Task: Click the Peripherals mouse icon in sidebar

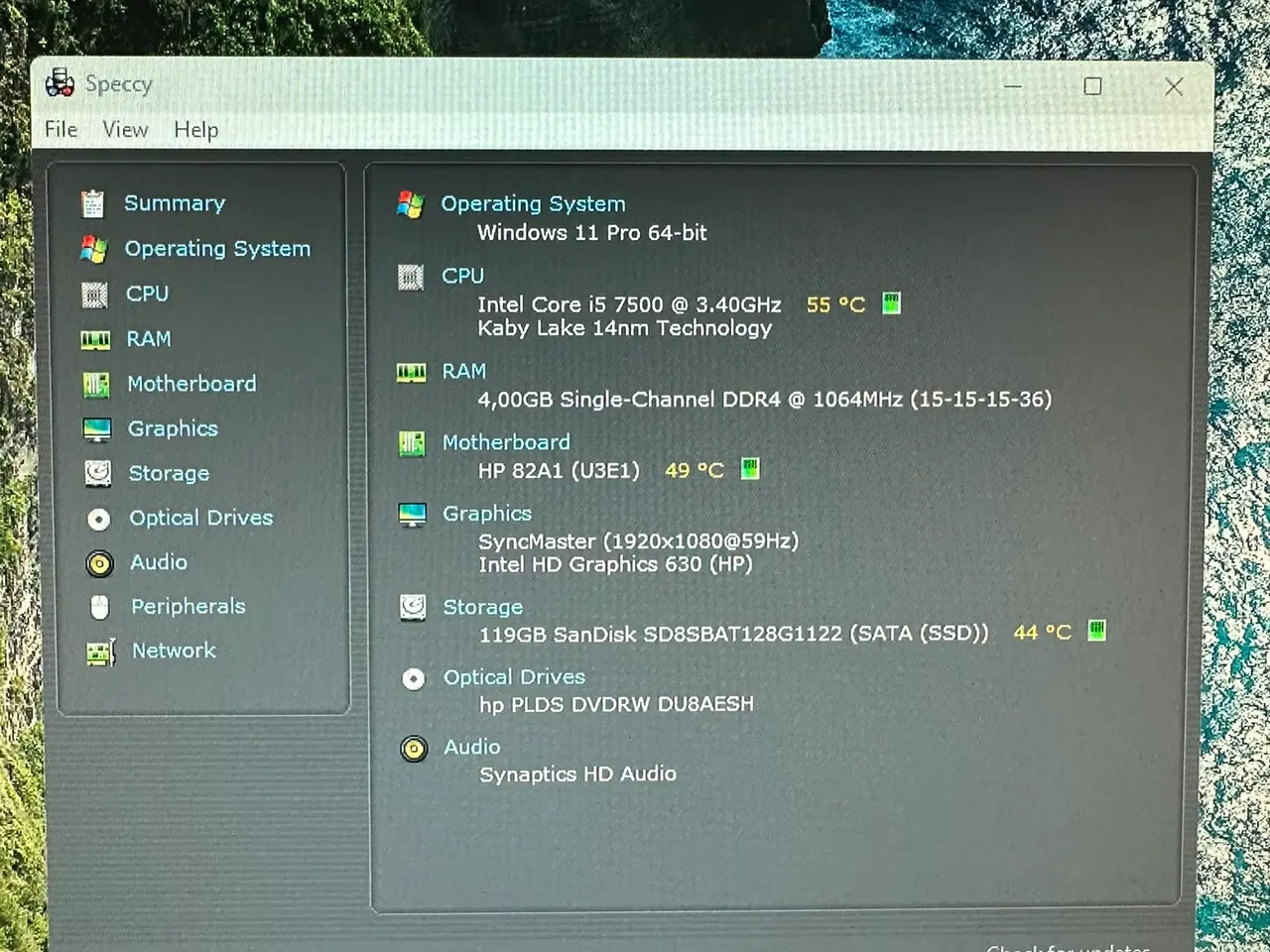Action: pos(99,607)
